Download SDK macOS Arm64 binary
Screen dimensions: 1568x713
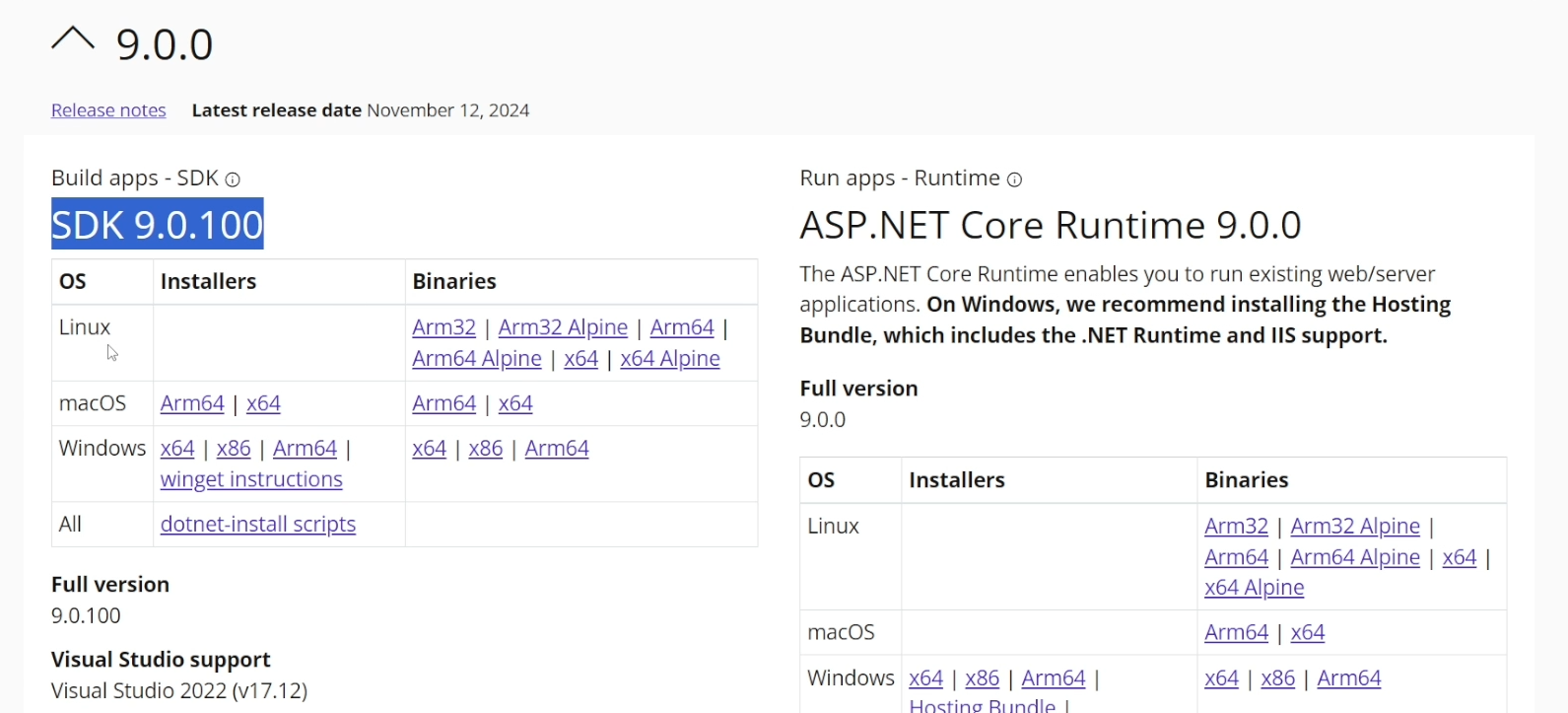443,403
